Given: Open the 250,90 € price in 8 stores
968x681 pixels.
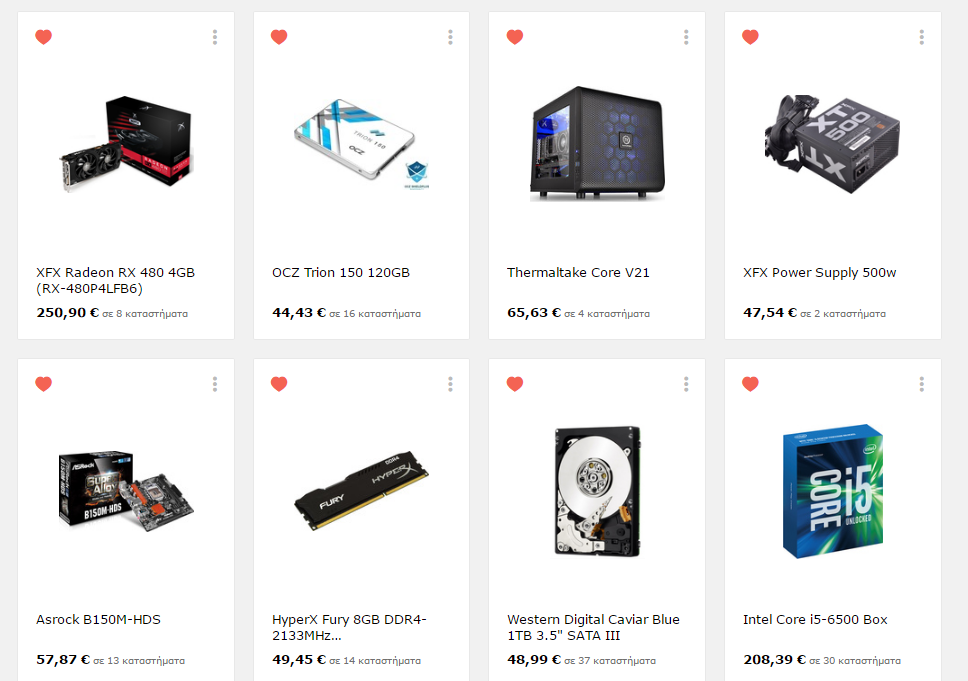Looking at the screenshot, I should (x=112, y=313).
